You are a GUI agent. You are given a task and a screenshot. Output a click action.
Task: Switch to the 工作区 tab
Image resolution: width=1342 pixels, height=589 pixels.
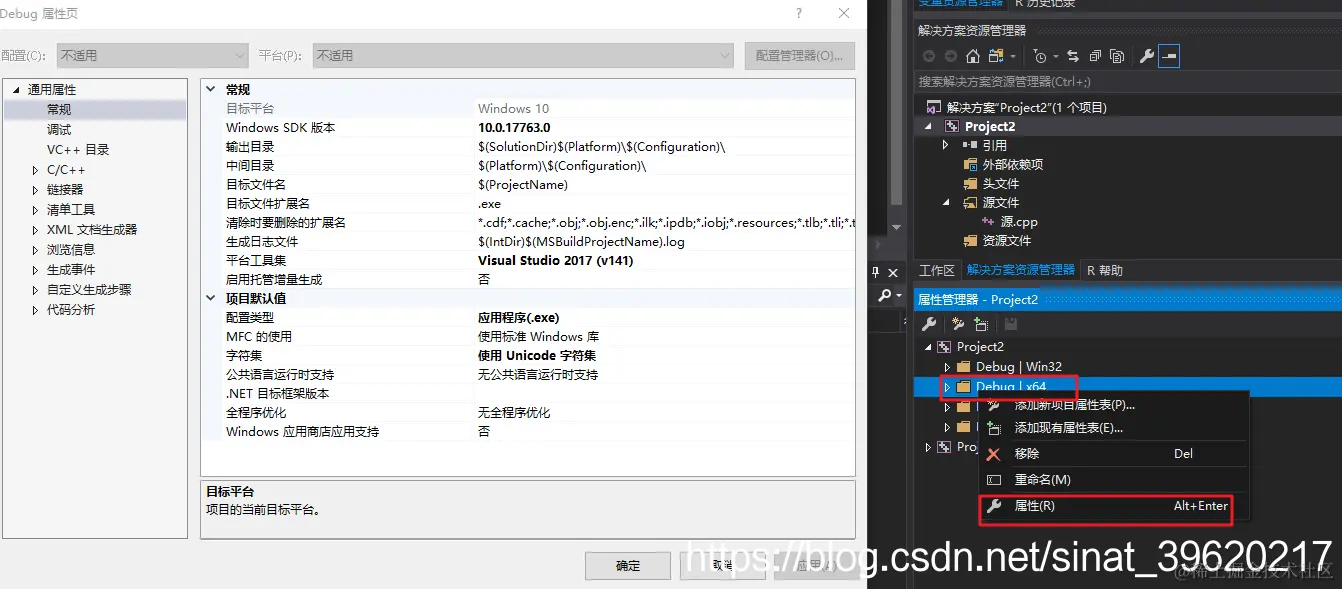pyautogui.click(x=937, y=271)
